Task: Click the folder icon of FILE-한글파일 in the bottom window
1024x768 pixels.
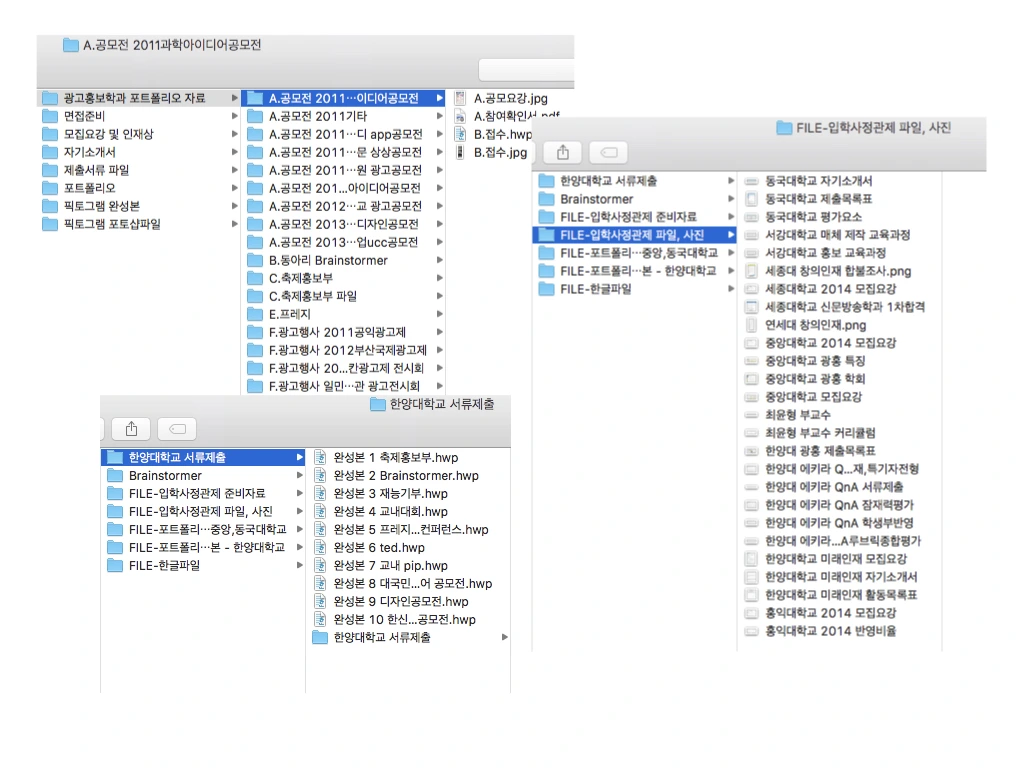Action: (x=115, y=566)
